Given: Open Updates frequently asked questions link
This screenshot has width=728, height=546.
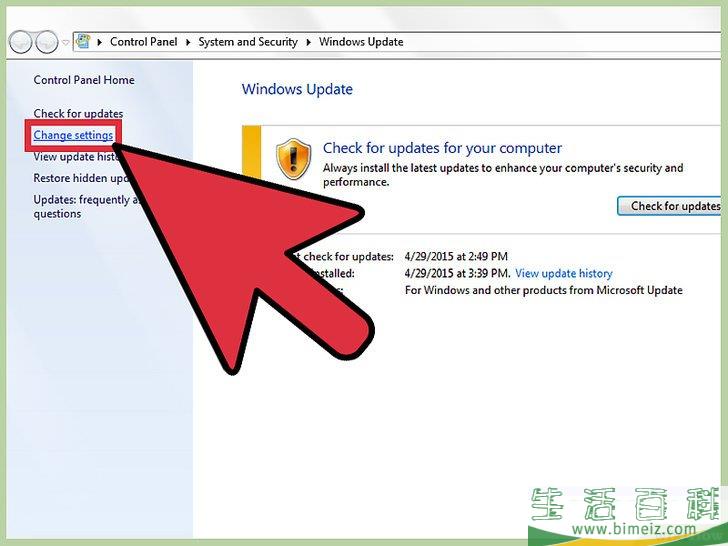Looking at the screenshot, I should 86,207.
